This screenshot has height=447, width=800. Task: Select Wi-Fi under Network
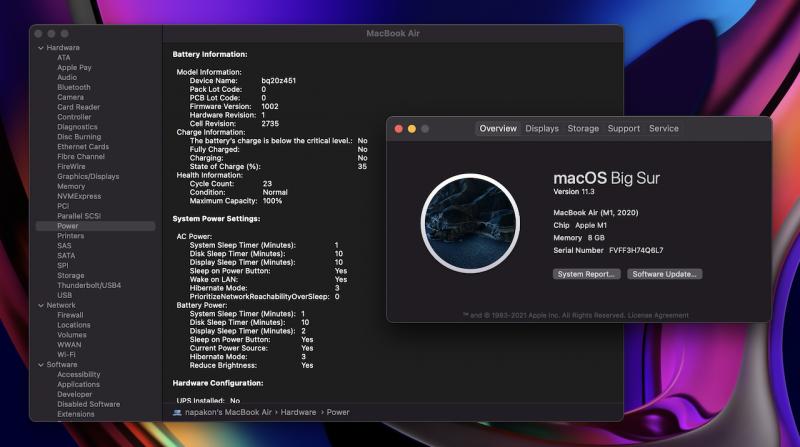click(x=66, y=355)
